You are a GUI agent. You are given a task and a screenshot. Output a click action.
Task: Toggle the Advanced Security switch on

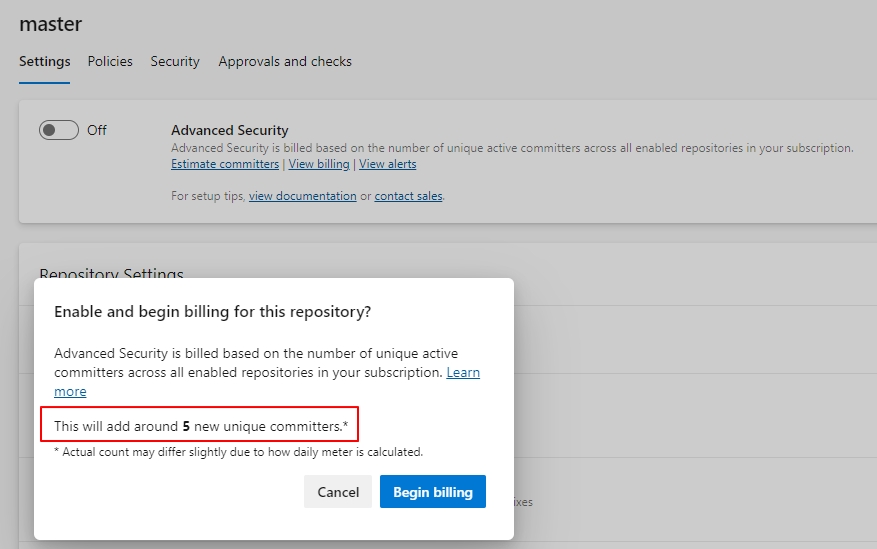pos(59,130)
